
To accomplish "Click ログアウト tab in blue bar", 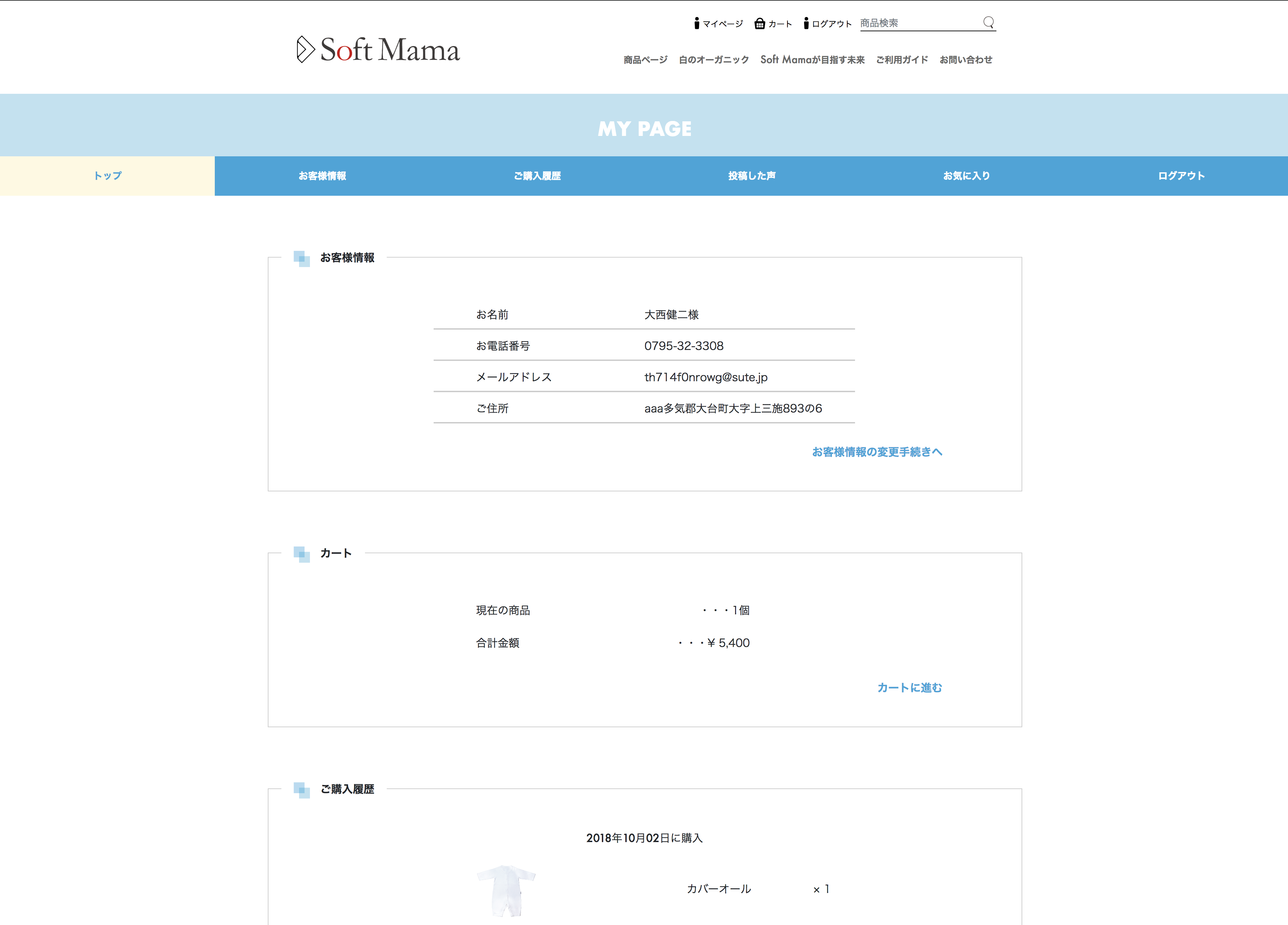I will (1181, 176).
